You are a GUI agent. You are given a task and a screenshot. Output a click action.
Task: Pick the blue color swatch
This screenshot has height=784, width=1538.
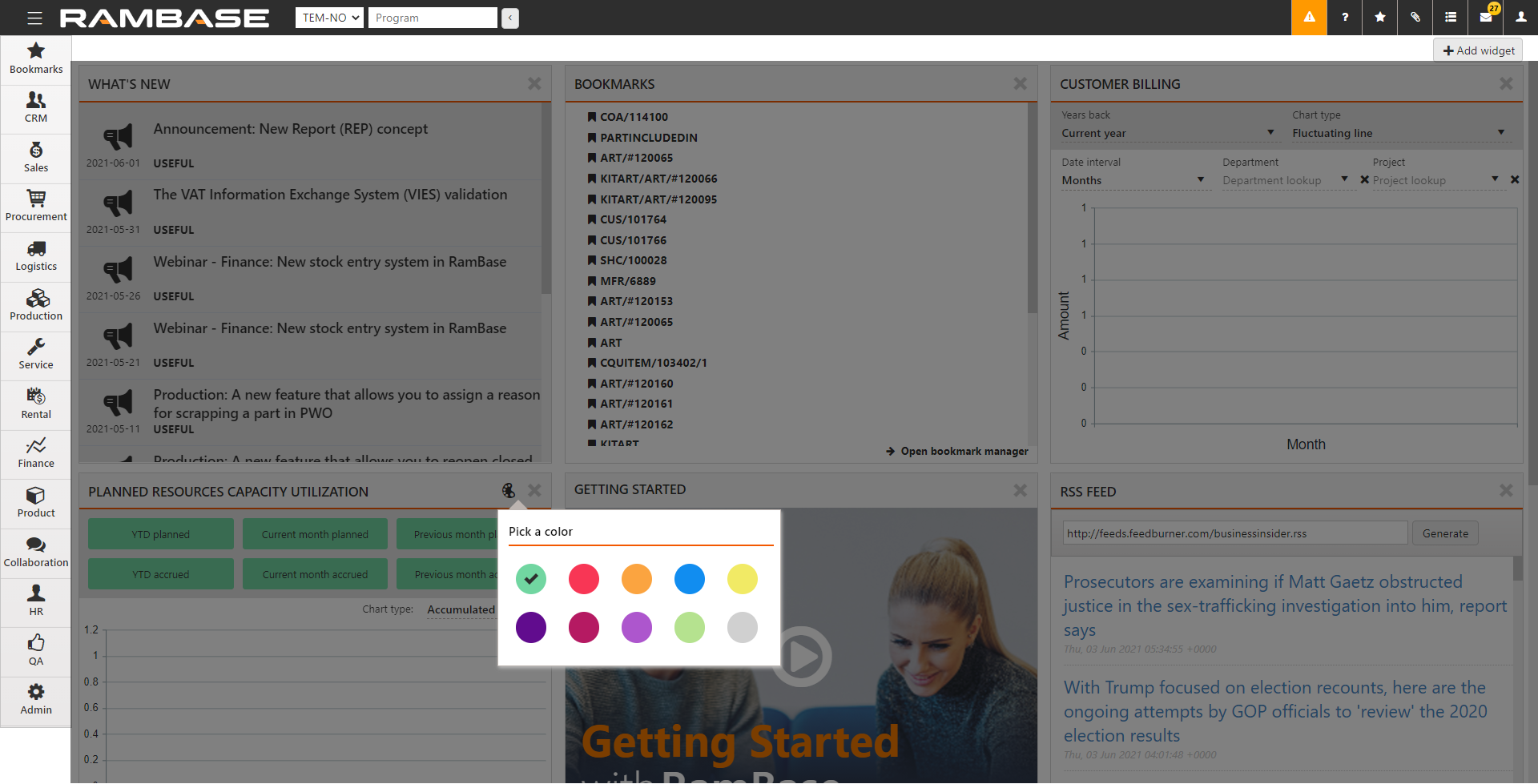tap(689, 579)
